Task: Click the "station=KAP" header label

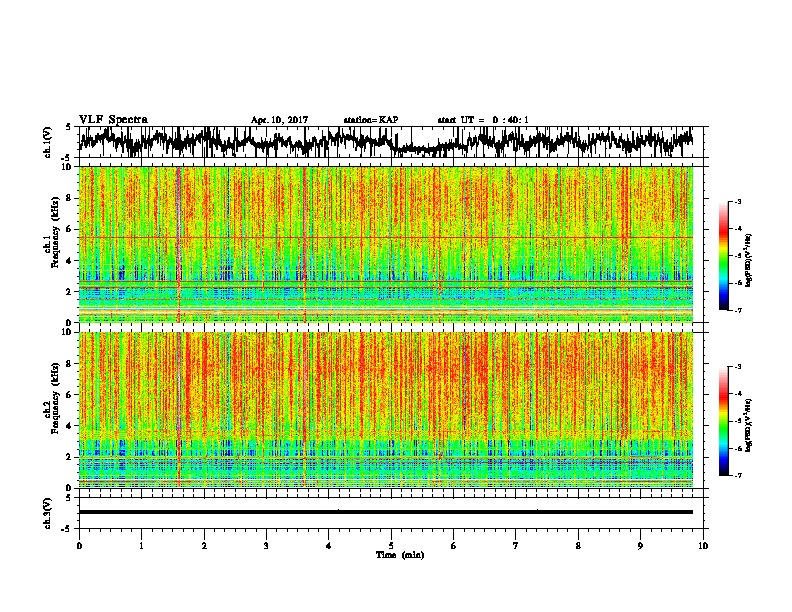Action: pos(371,120)
